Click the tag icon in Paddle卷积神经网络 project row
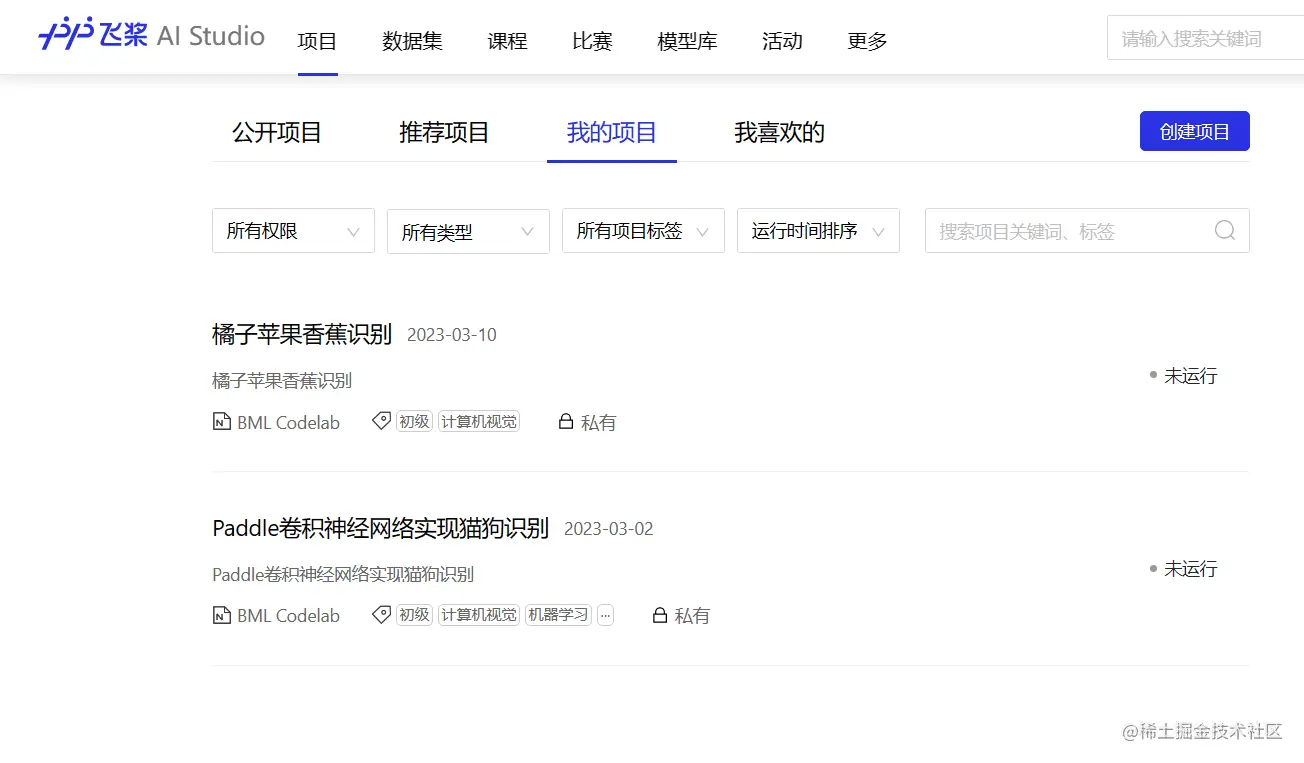The image size is (1304, 763). (381, 614)
